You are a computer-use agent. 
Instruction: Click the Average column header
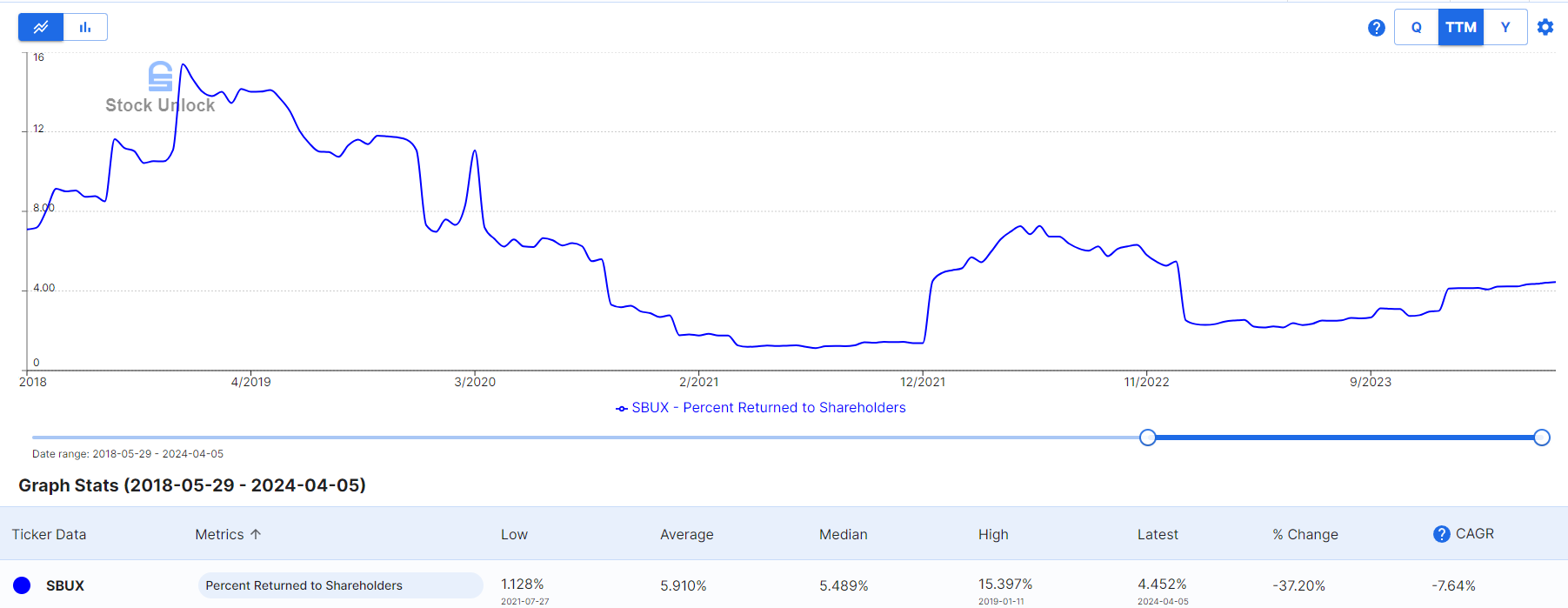point(687,534)
